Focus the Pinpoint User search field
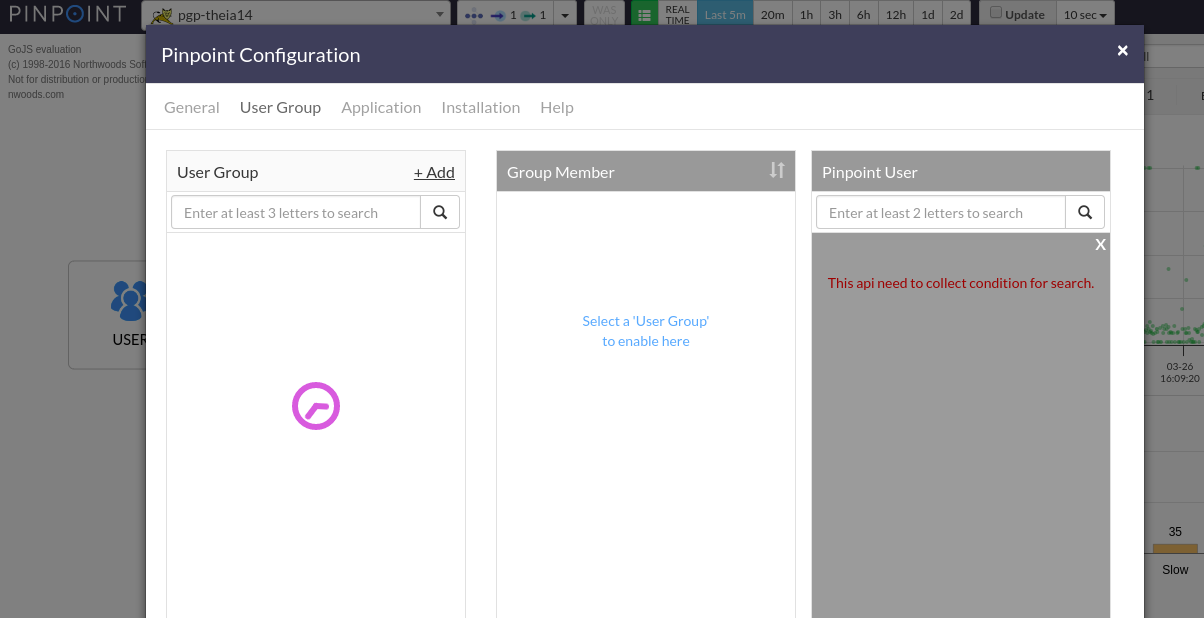This screenshot has width=1204, height=618. (941, 212)
